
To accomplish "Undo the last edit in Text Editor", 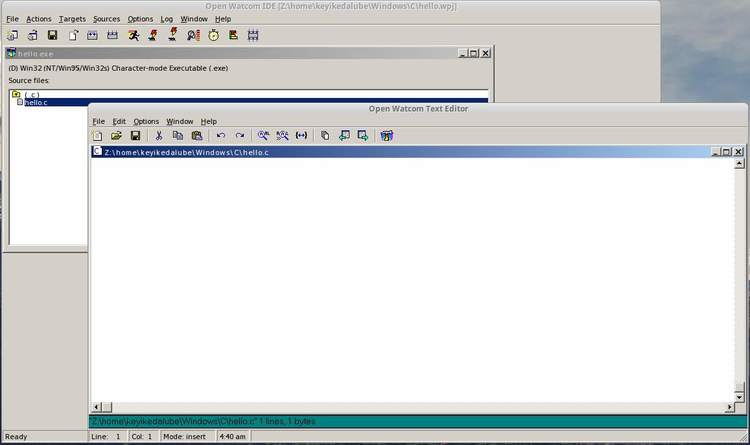I will click(221, 136).
